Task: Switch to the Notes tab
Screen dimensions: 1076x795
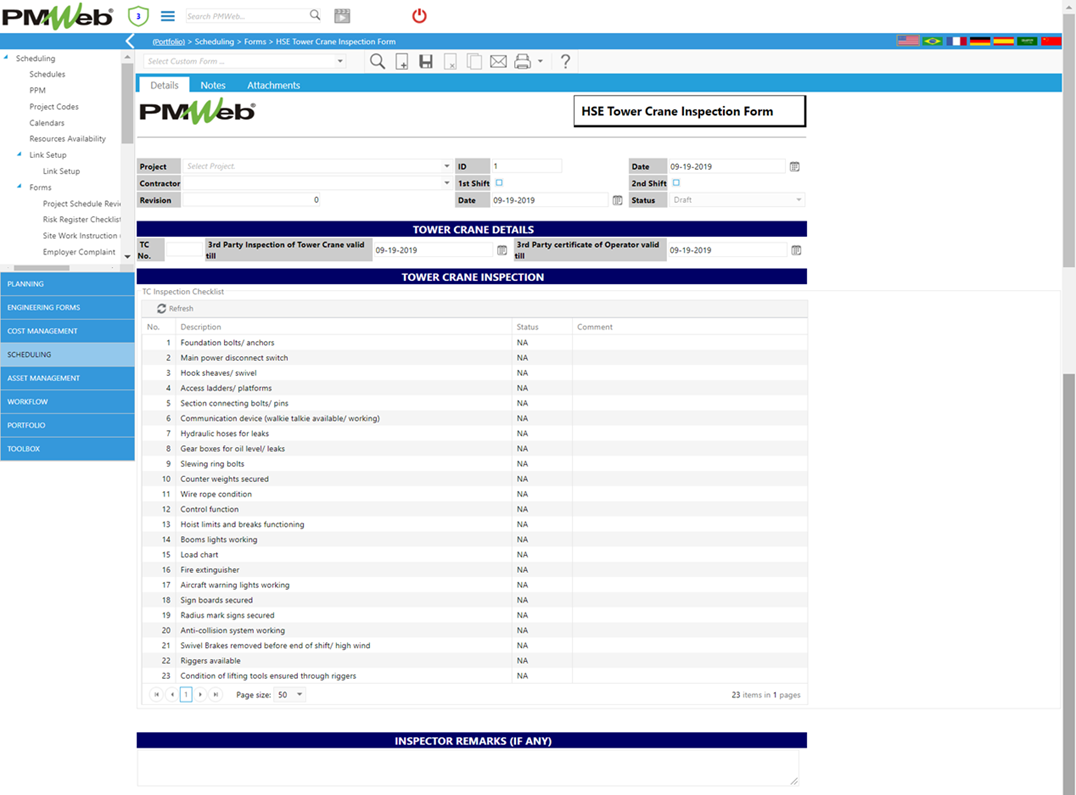Action: click(x=213, y=85)
